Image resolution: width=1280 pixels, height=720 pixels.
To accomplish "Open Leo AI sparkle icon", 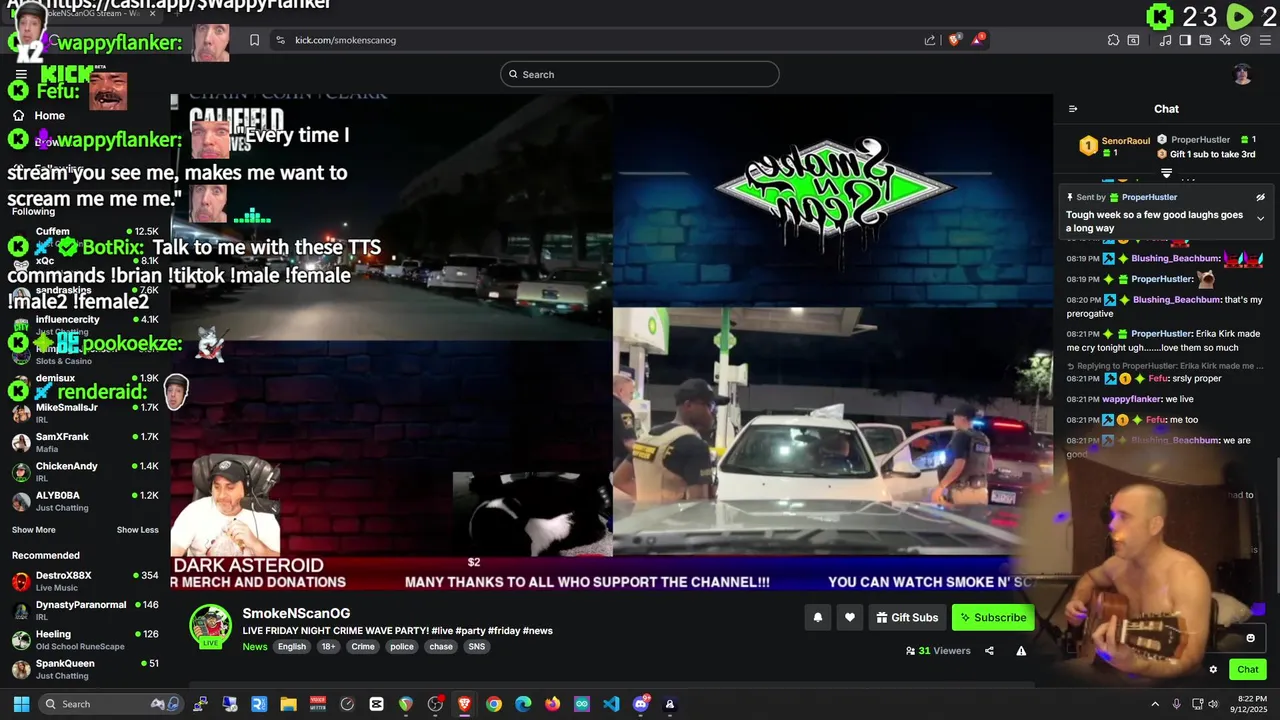I will (1225, 40).
